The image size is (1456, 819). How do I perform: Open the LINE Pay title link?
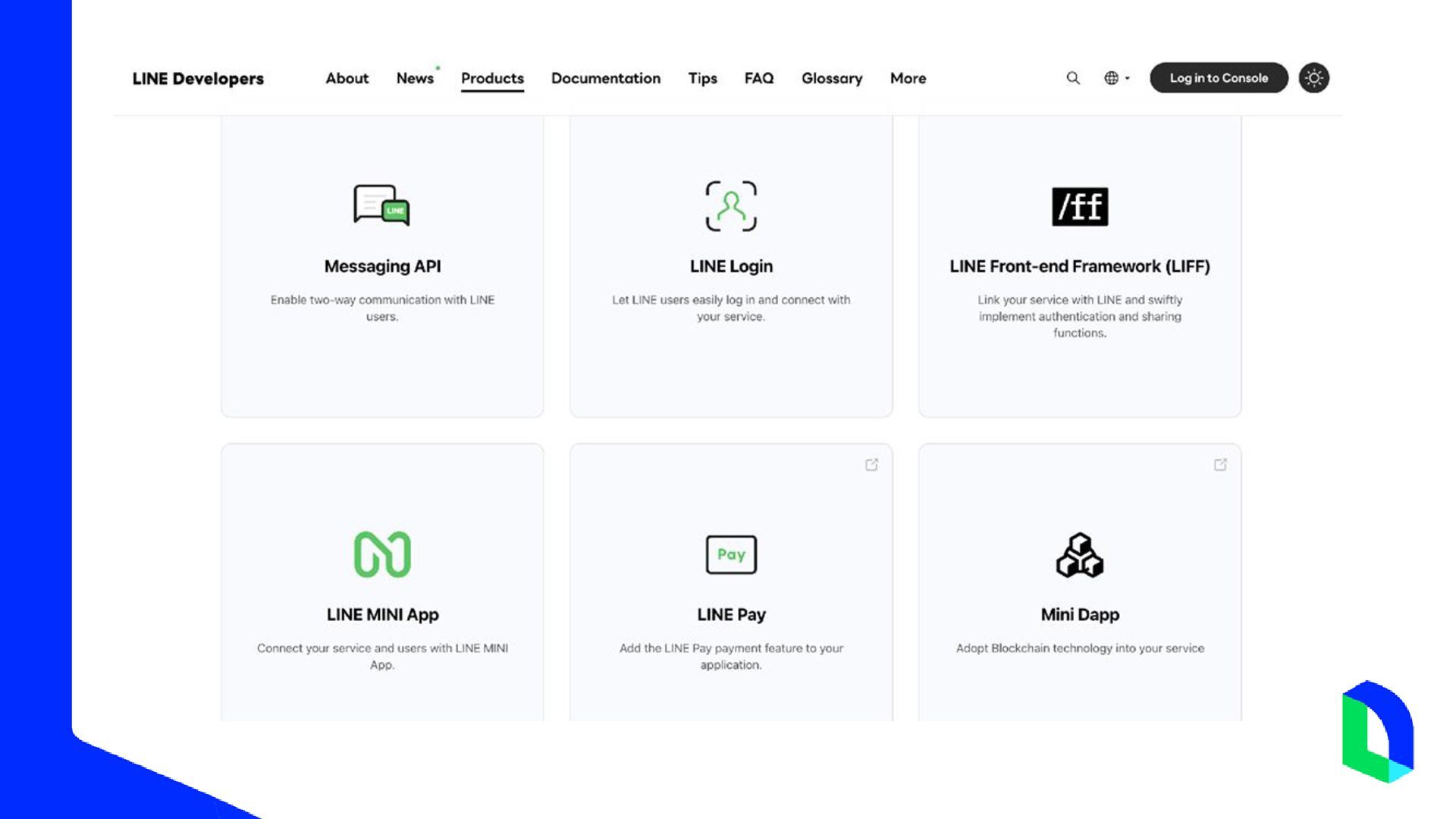pos(731,614)
